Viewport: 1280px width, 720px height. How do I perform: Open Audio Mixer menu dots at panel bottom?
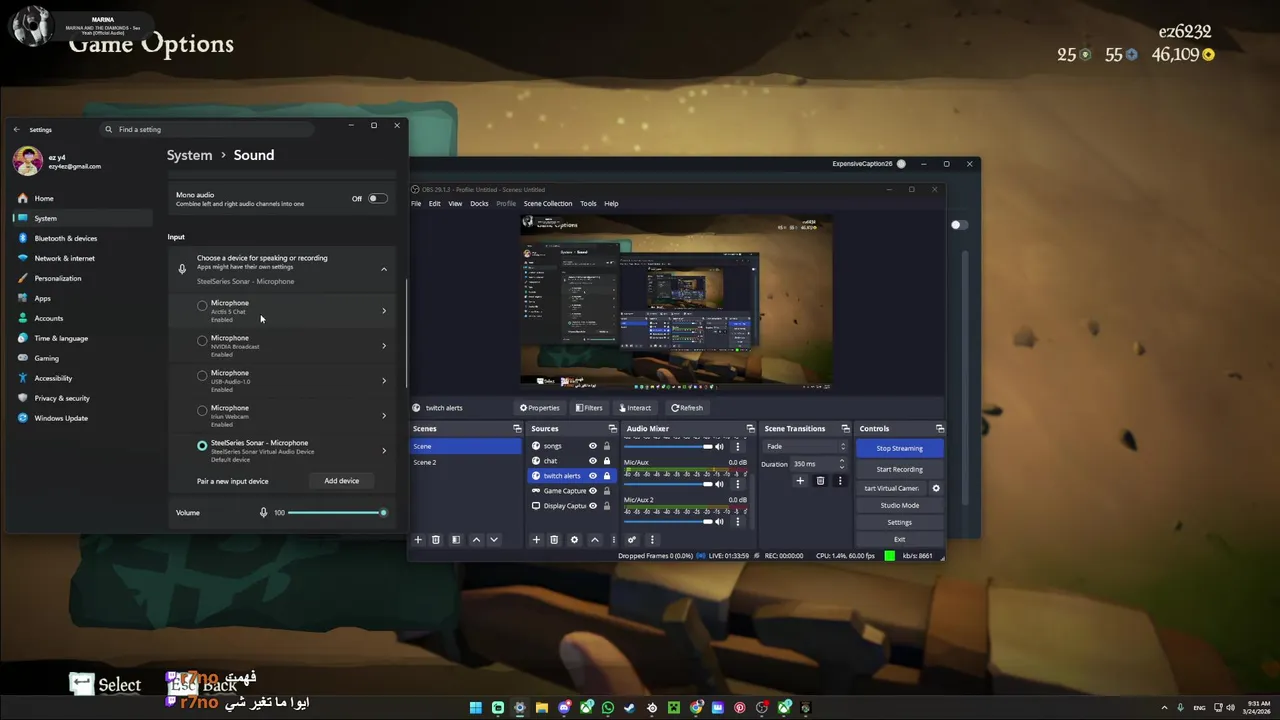(x=652, y=540)
